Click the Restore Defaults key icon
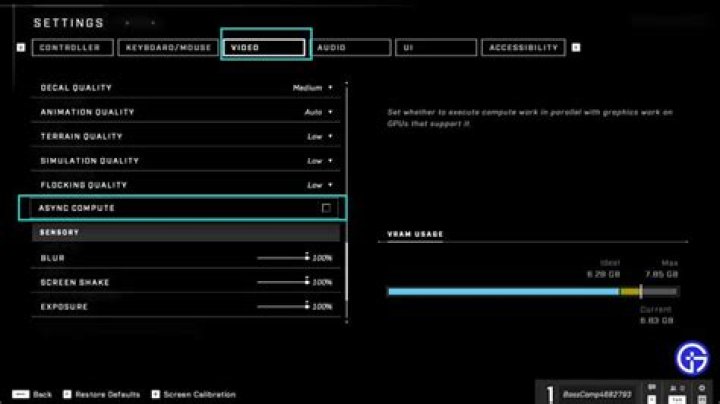The width and height of the screenshot is (720, 404). [x=67, y=394]
